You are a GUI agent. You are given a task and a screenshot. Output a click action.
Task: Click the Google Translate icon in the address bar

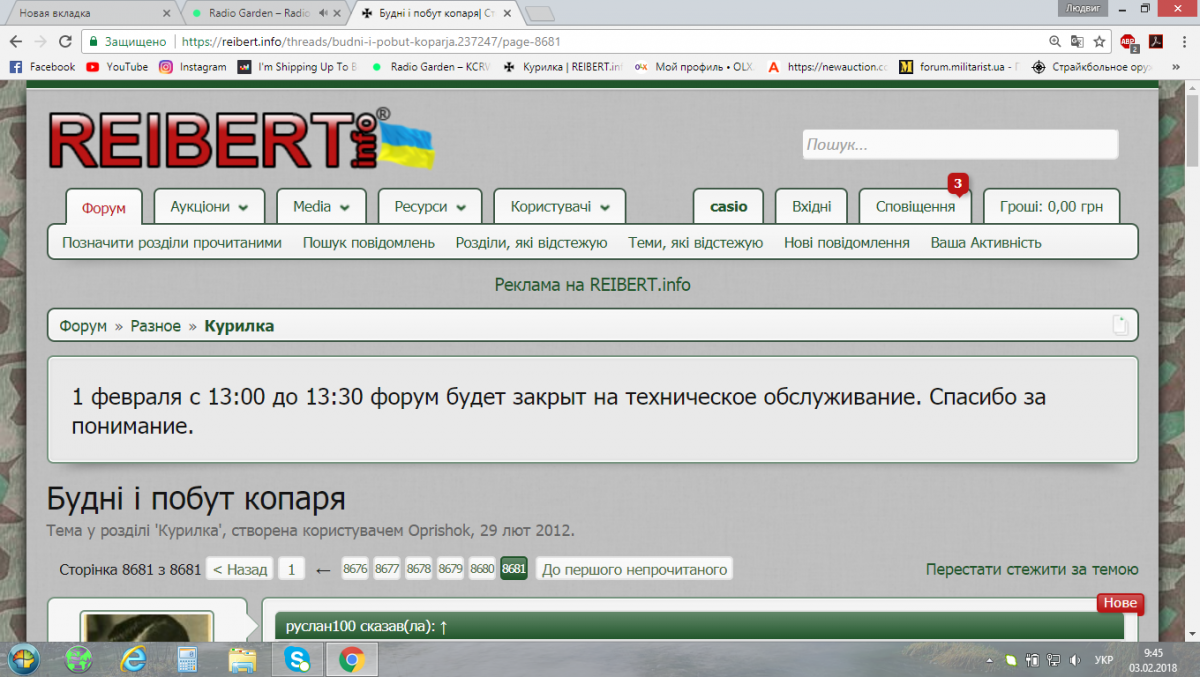point(1077,42)
